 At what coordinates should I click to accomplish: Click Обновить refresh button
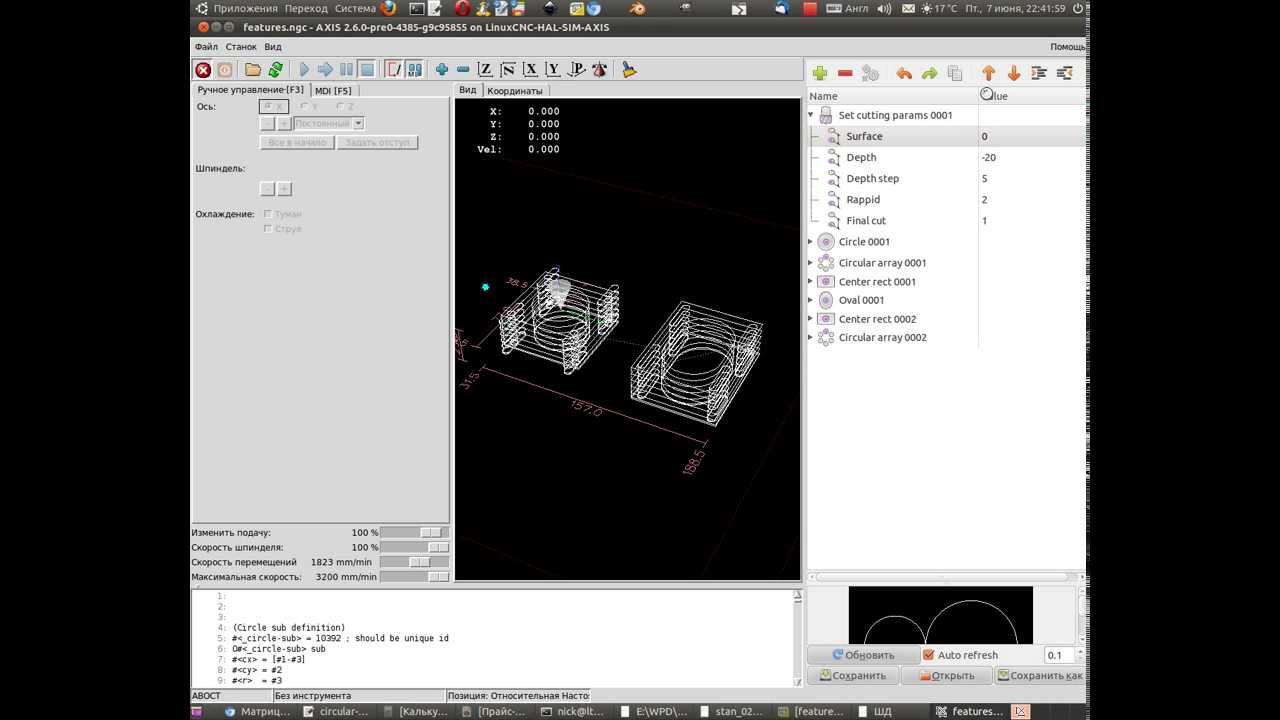[x=864, y=655]
